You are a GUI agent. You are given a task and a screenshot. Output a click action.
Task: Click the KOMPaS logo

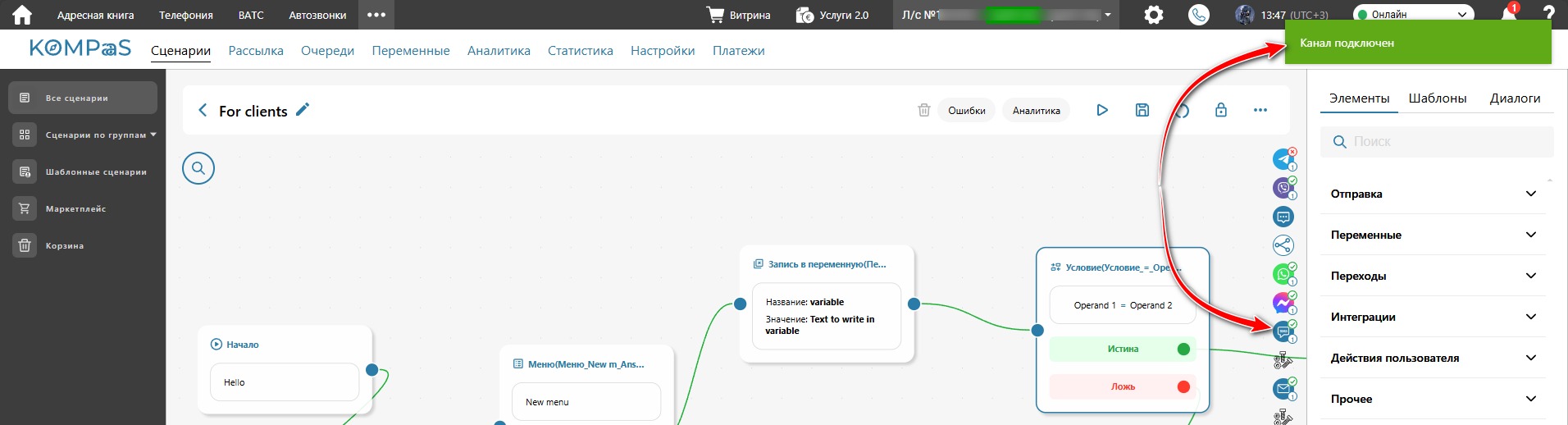pos(80,48)
